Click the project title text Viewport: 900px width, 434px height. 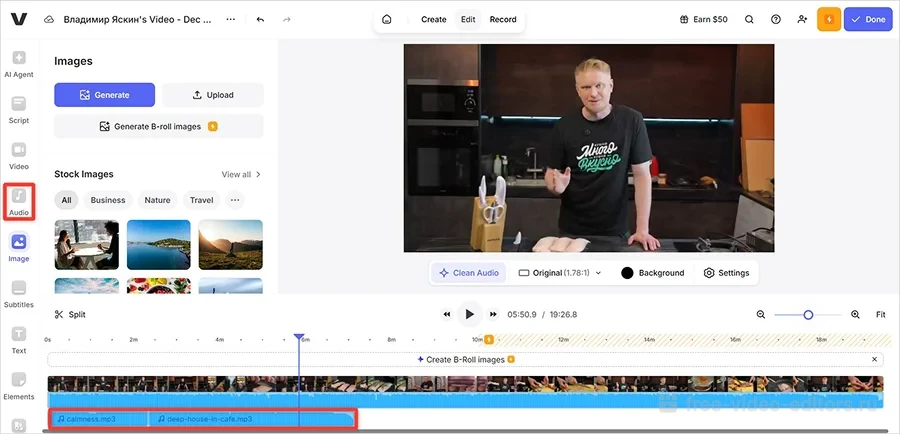click(137, 20)
